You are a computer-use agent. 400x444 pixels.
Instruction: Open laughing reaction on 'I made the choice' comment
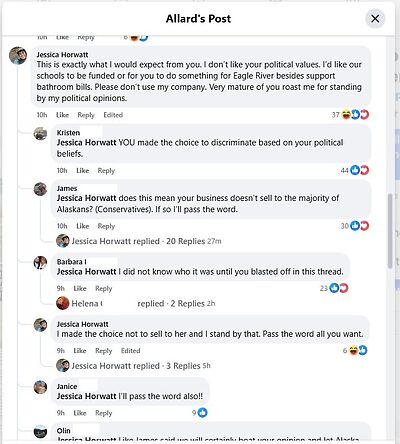point(353,350)
